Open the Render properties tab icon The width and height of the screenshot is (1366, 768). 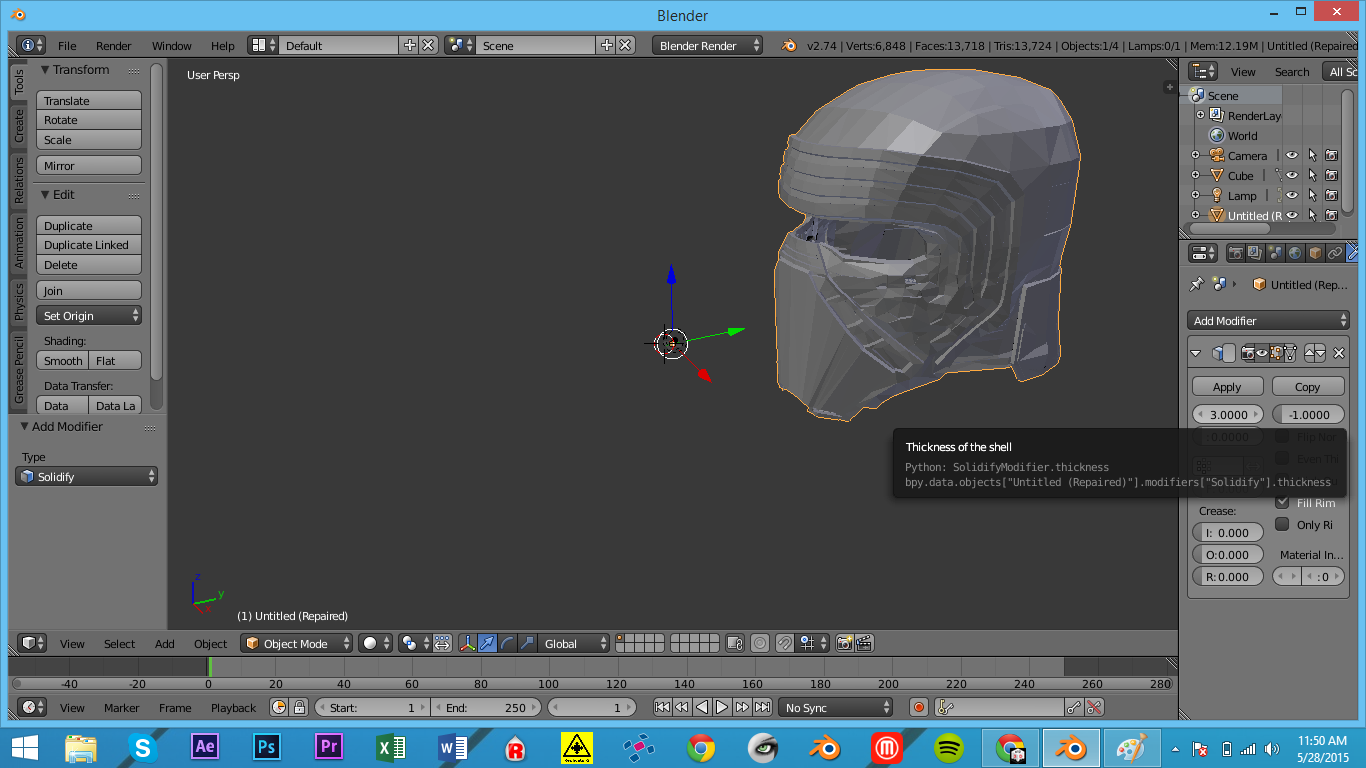point(1235,253)
